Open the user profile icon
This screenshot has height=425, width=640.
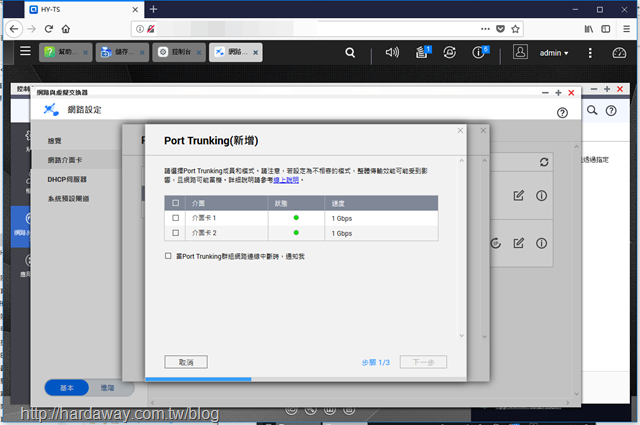(520, 52)
